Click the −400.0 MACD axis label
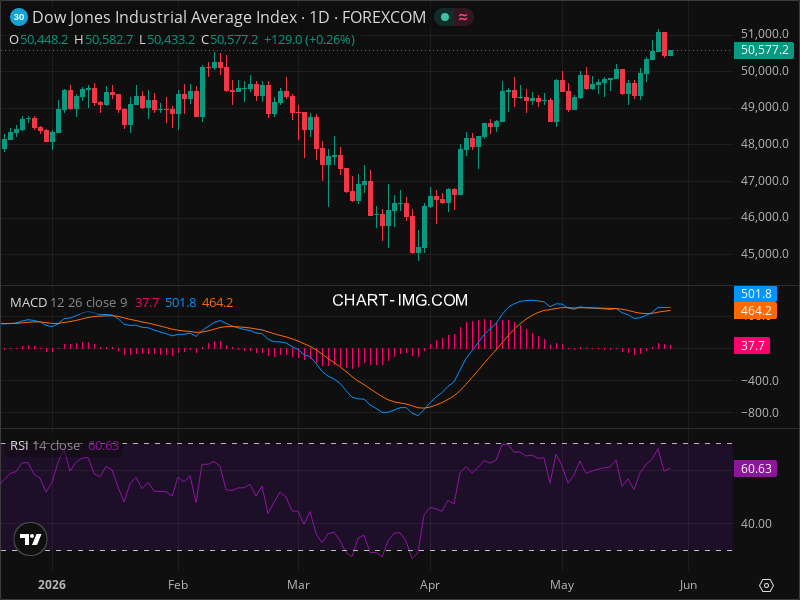800x600 pixels. click(759, 381)
